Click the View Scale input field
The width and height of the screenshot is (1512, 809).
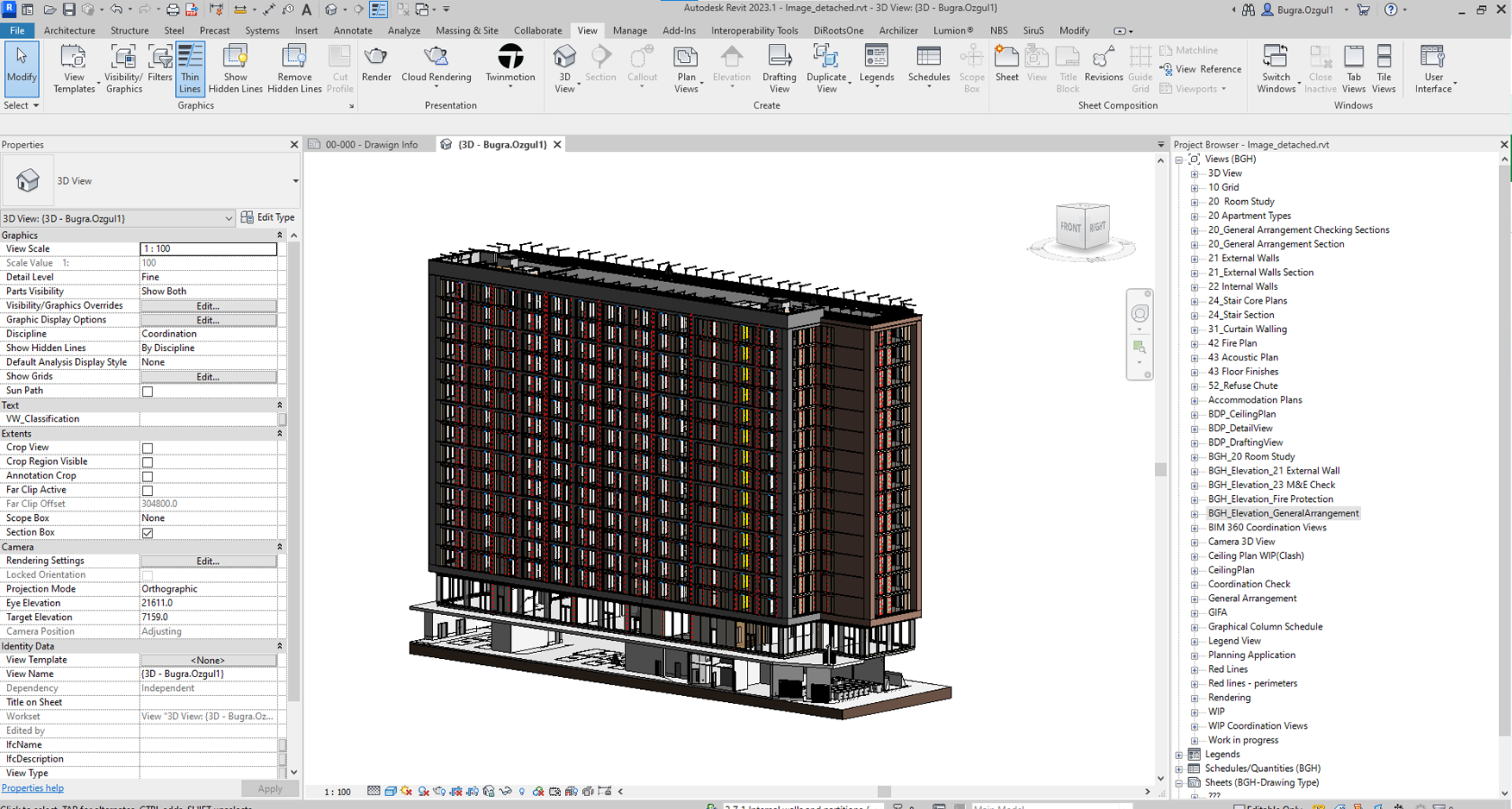click(x=208, y=249)
